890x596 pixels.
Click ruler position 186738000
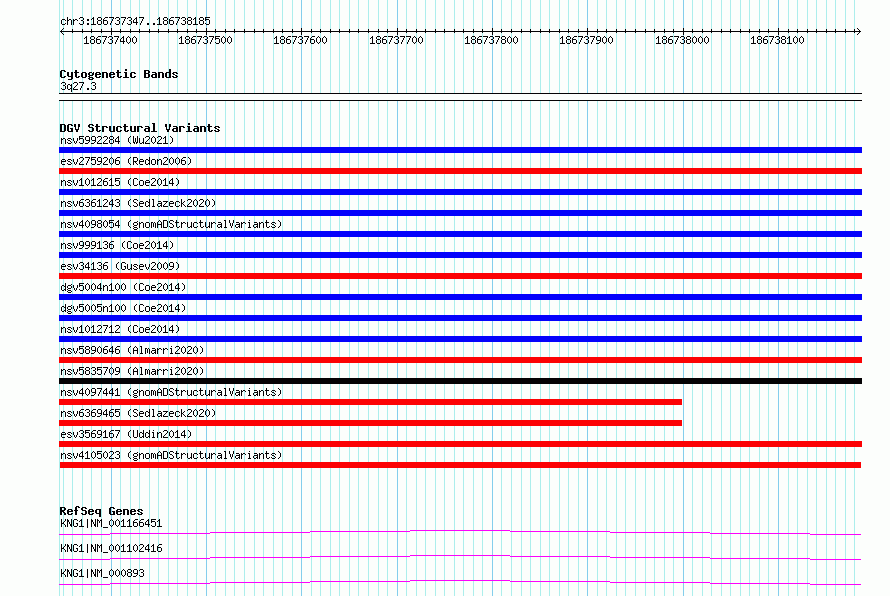(x=682, y=40)
